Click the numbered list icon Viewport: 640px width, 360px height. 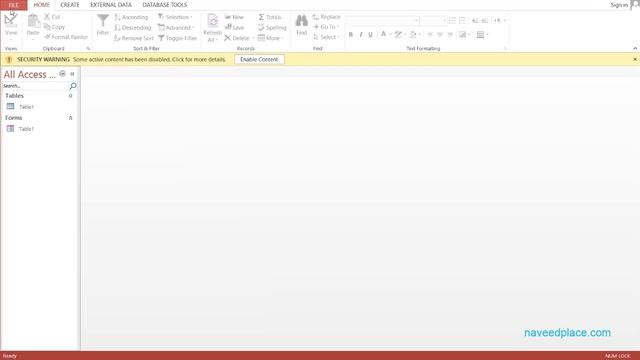[462, 20]
